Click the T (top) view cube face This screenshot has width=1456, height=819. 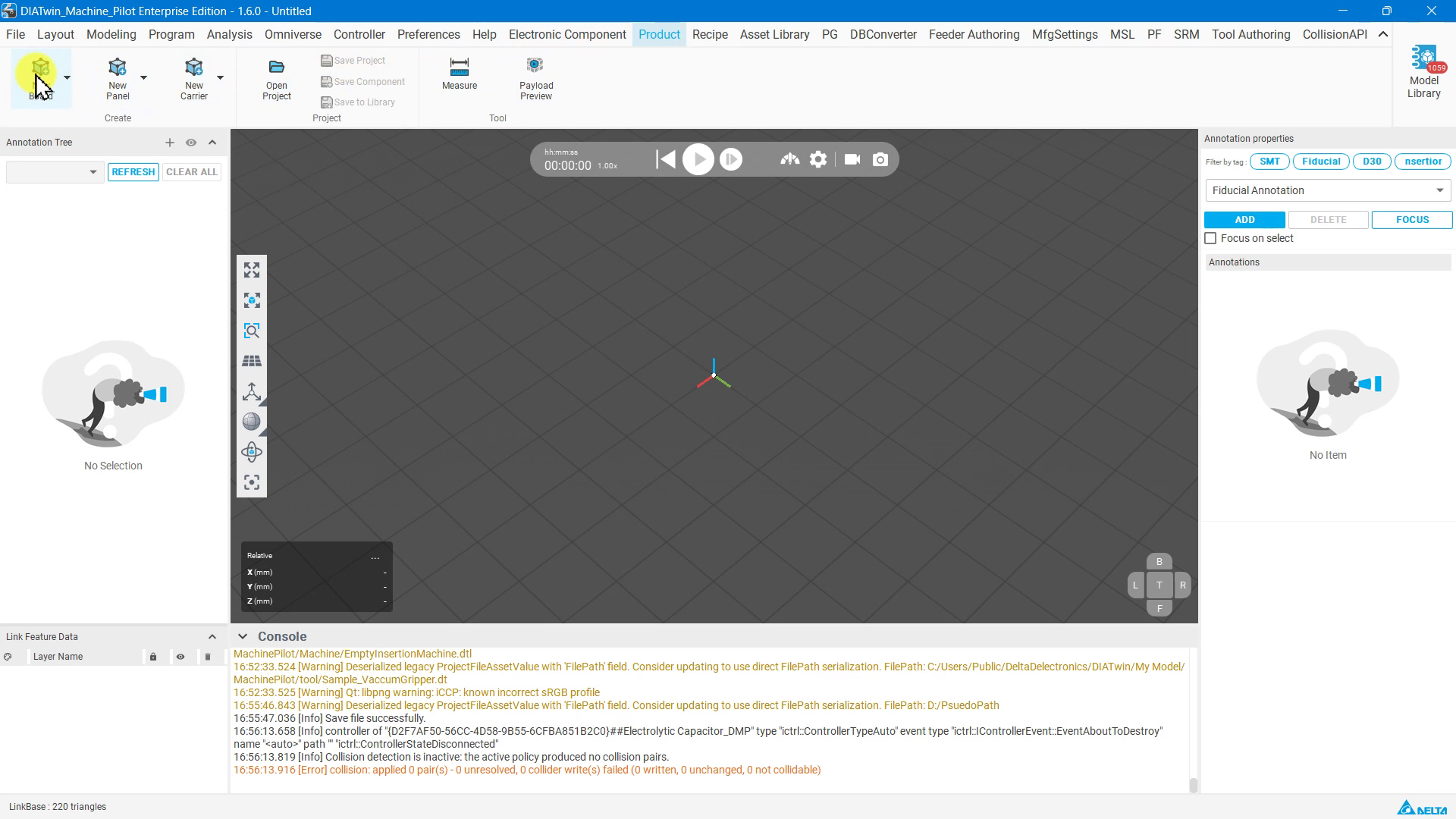pos(1159,585)
